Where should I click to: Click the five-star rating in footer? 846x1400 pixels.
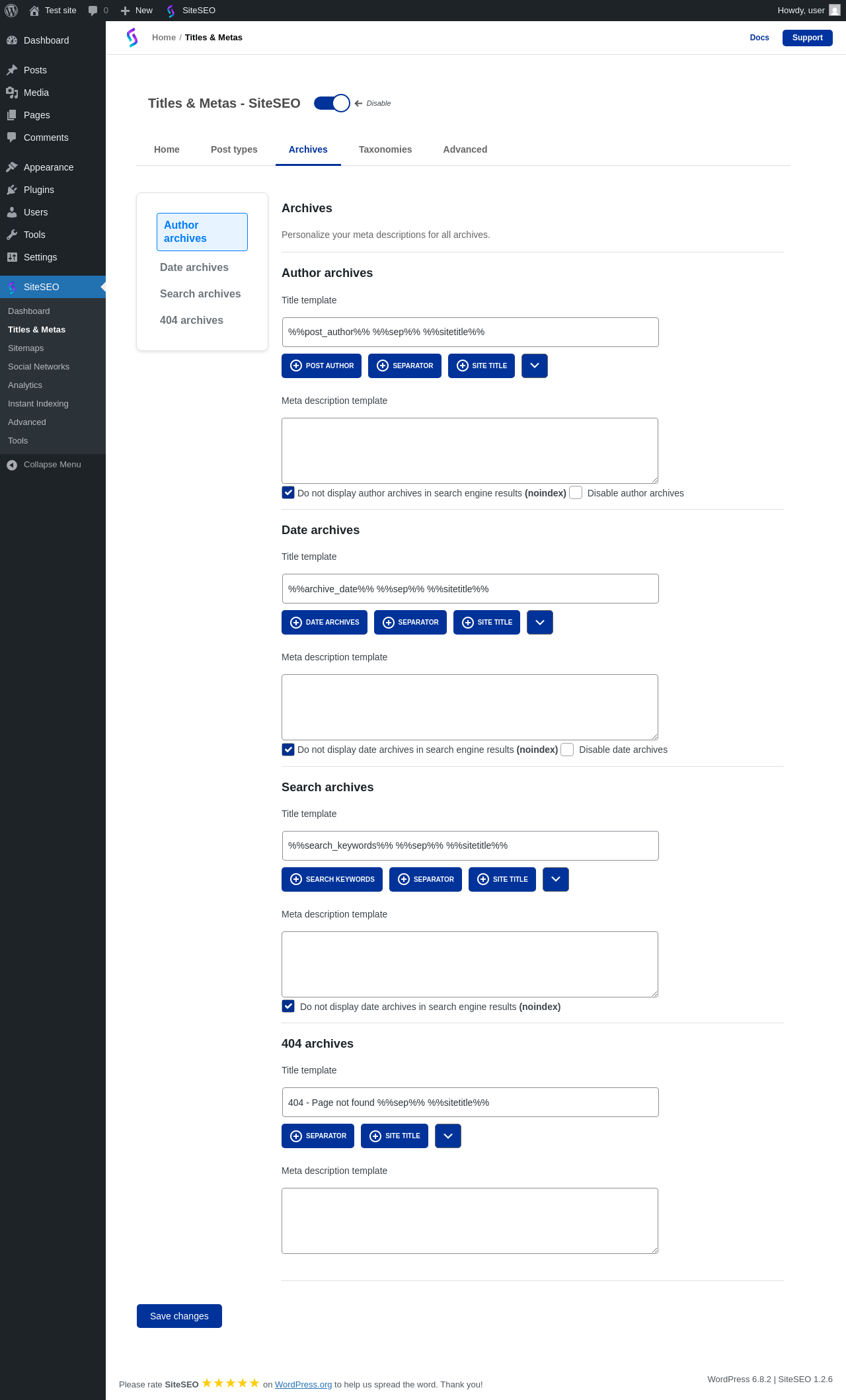point(231,1383)
